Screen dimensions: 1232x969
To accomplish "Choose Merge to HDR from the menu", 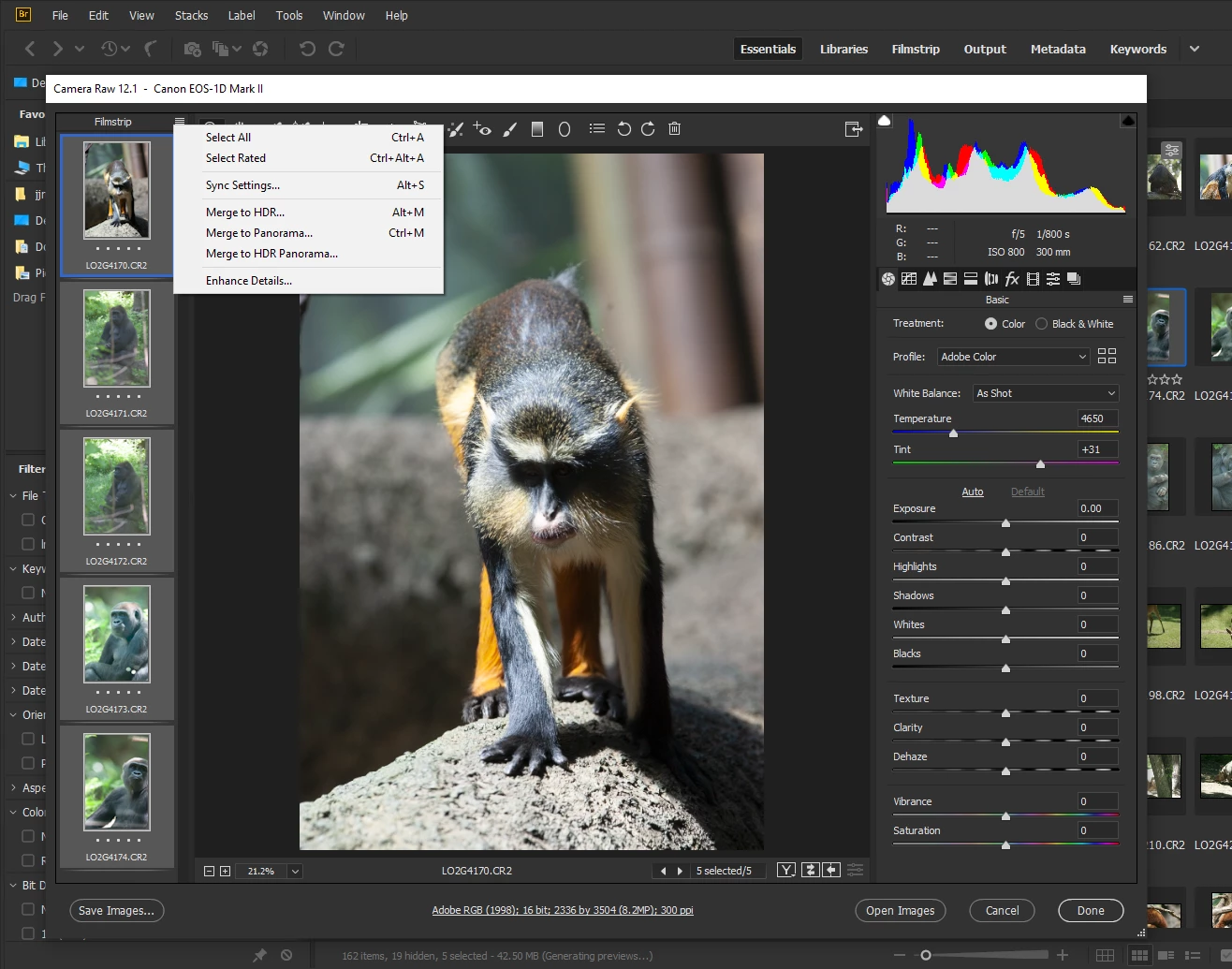I will 245,213.
